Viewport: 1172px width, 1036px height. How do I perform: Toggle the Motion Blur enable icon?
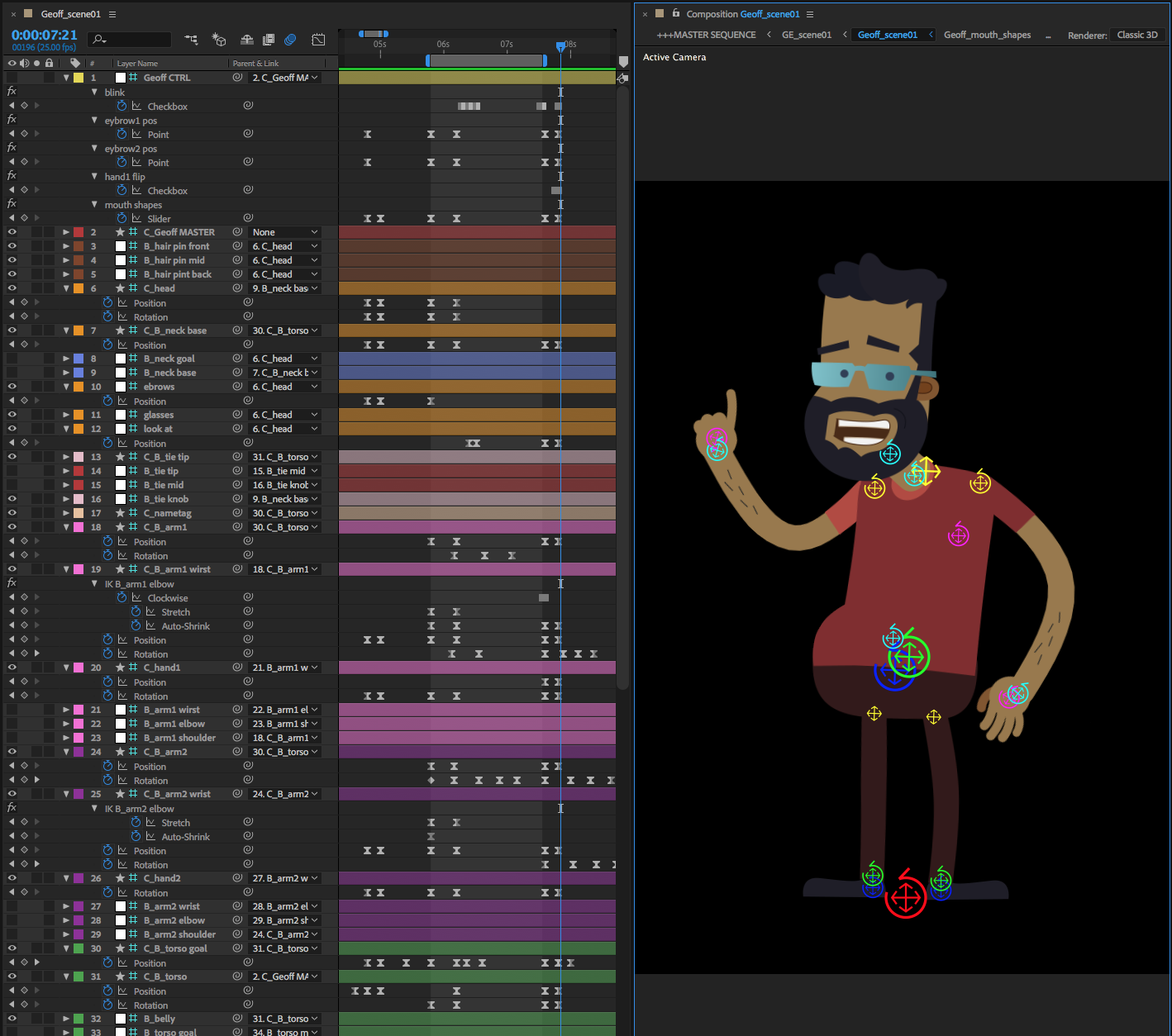(x=290, y=40)
